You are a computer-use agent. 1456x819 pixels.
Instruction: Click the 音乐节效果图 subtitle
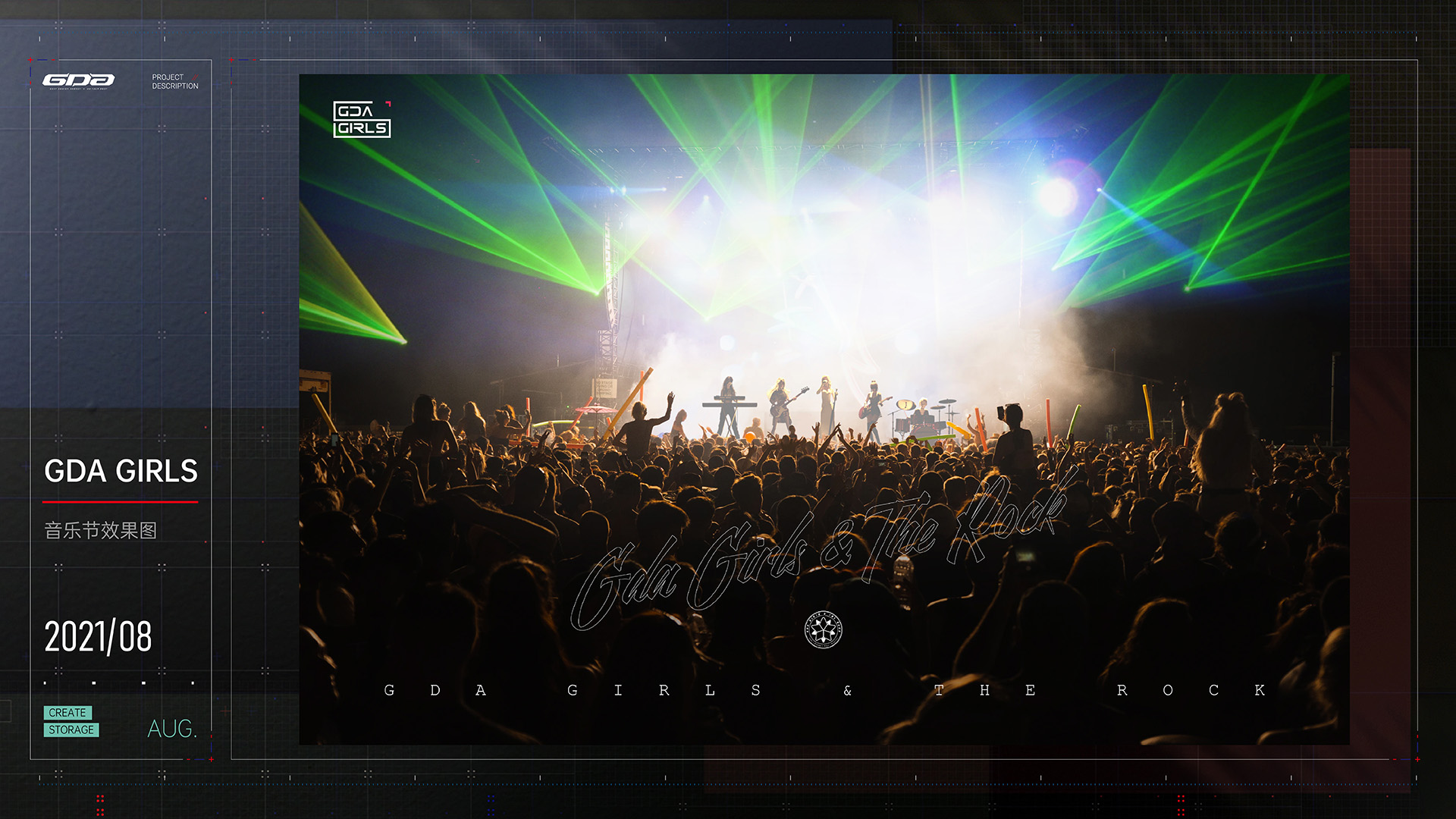(x=101, y=530)
